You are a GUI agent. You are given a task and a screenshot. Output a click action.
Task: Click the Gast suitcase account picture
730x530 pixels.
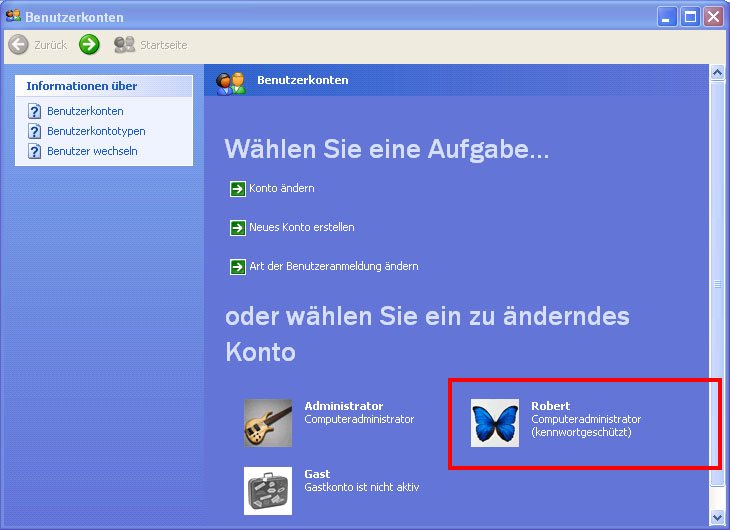(x=268, y=490)
